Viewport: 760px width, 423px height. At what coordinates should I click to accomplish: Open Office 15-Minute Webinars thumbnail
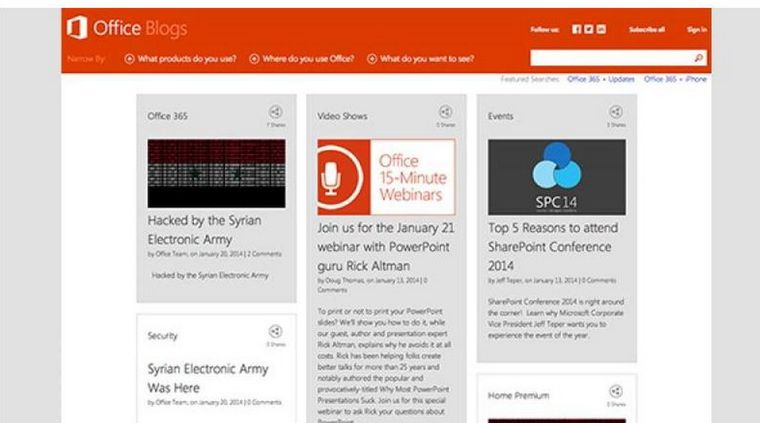(x=386, y=177)
